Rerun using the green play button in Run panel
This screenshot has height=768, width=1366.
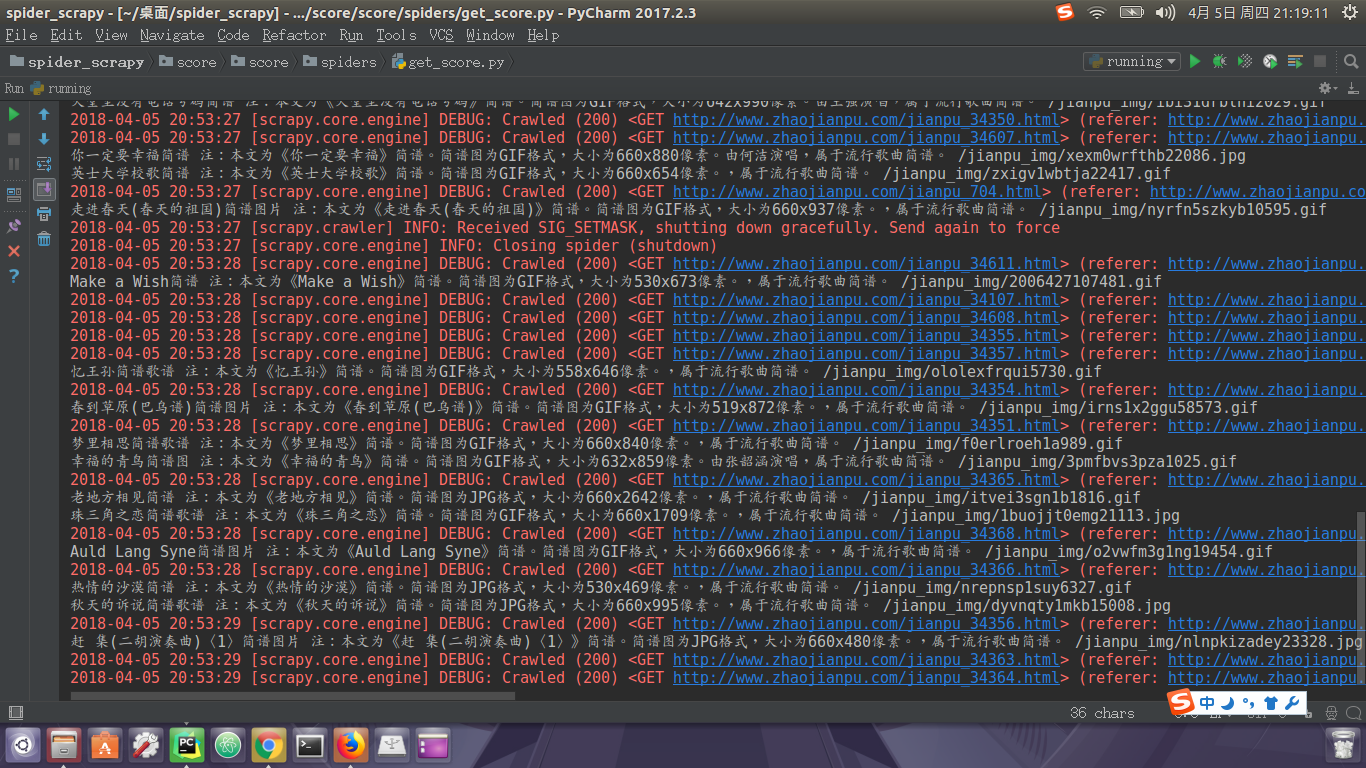pos(14,115)
